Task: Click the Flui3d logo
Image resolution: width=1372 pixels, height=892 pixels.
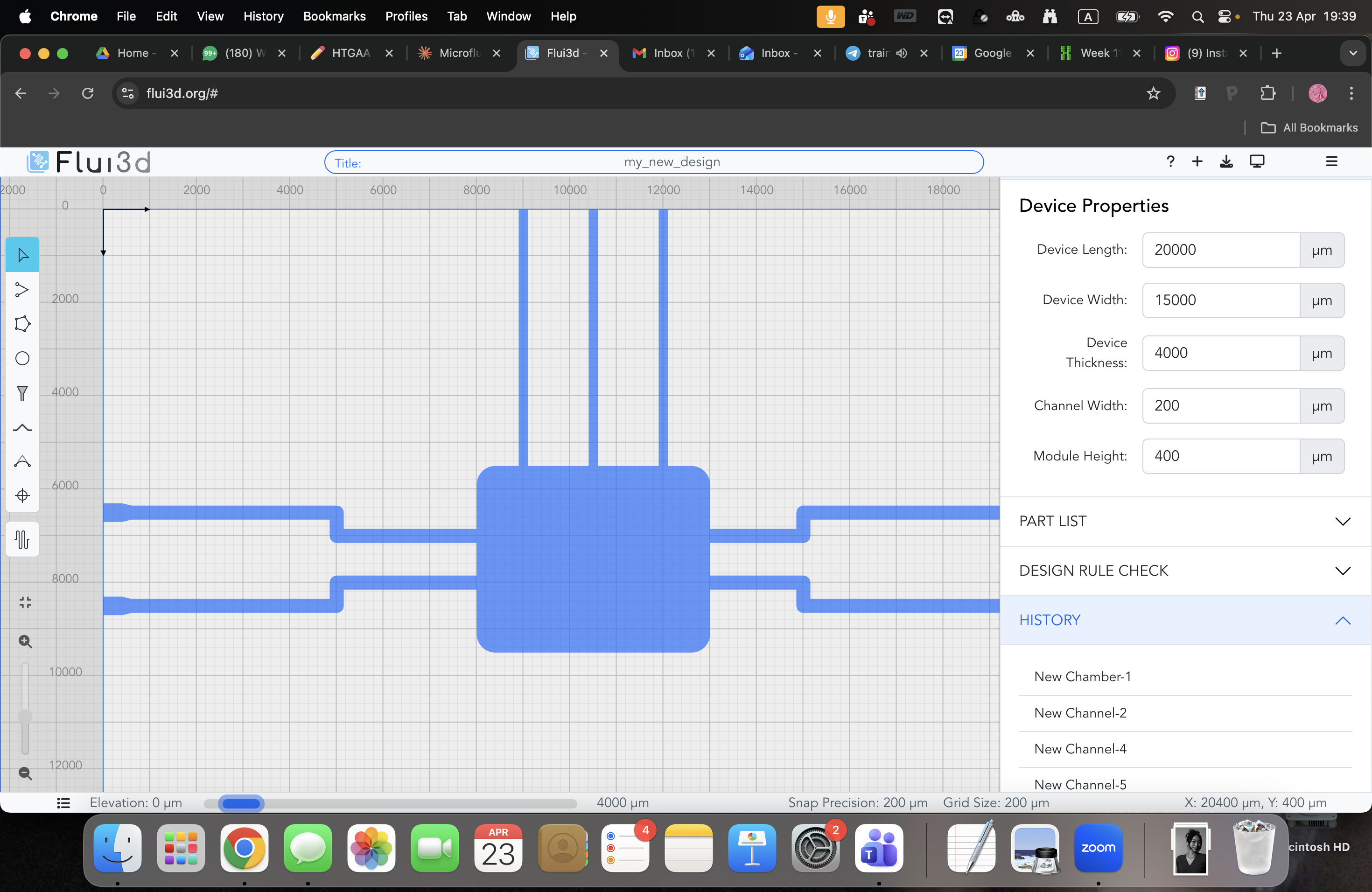Action: tap(89, 162)
